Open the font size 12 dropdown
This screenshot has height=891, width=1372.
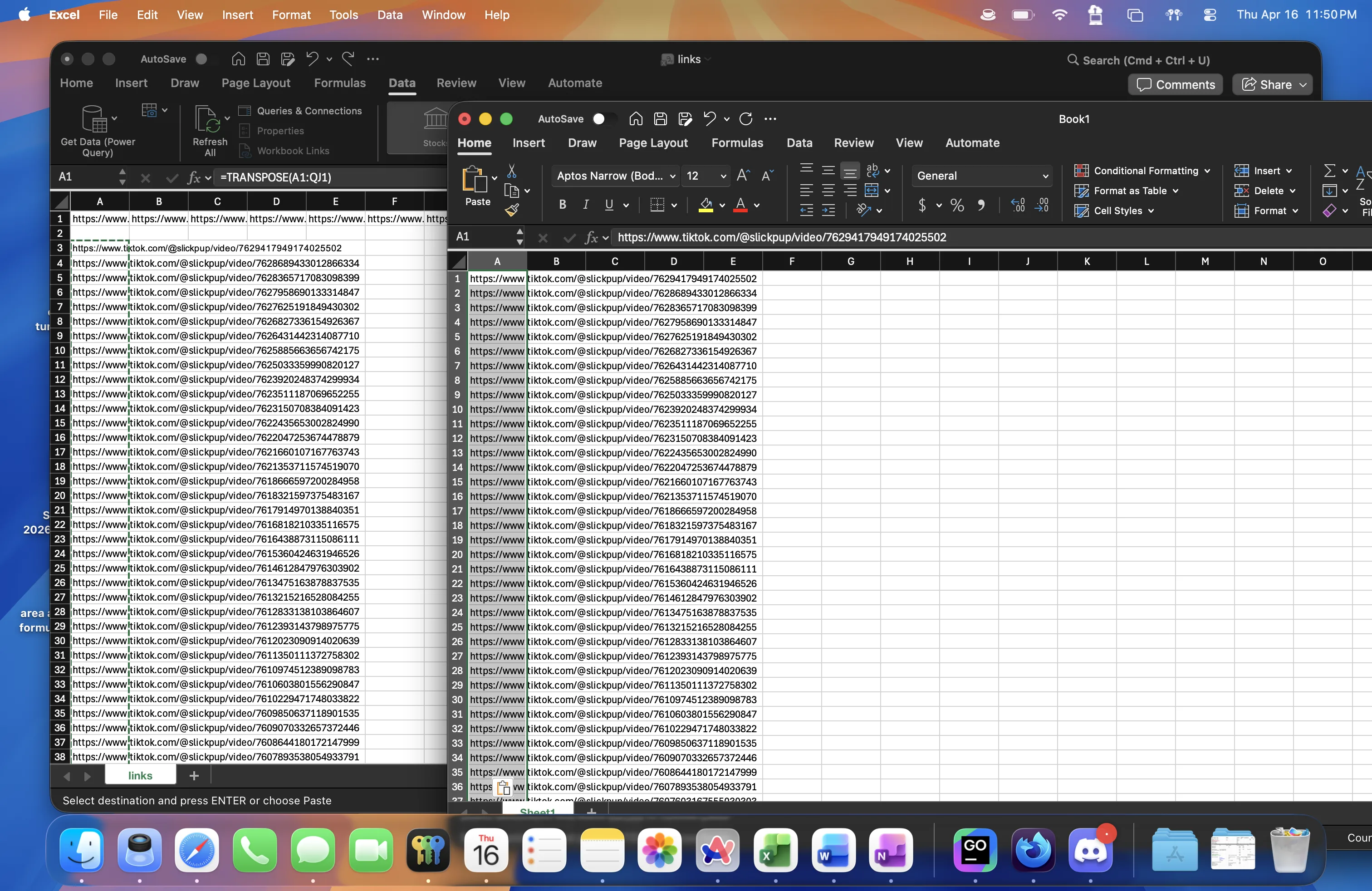723,176
